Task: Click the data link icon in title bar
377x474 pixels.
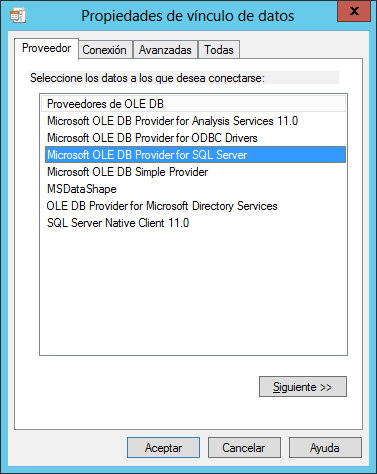Action: point(17,16)
